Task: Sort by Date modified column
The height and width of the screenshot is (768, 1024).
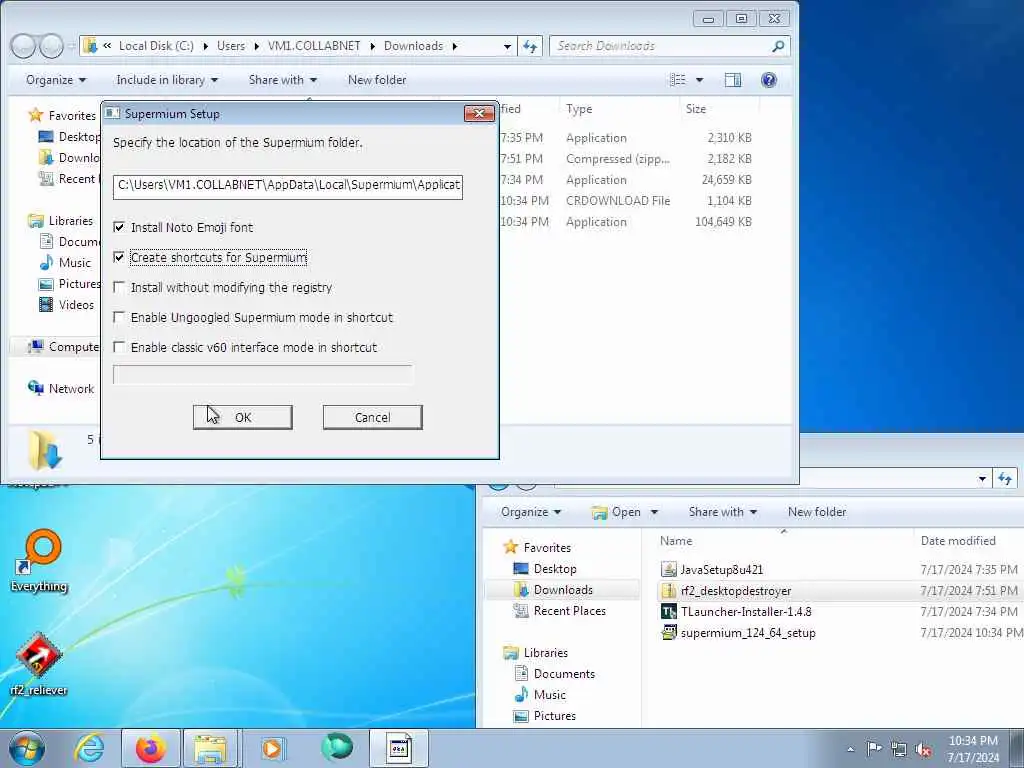Action: (958, 541)
